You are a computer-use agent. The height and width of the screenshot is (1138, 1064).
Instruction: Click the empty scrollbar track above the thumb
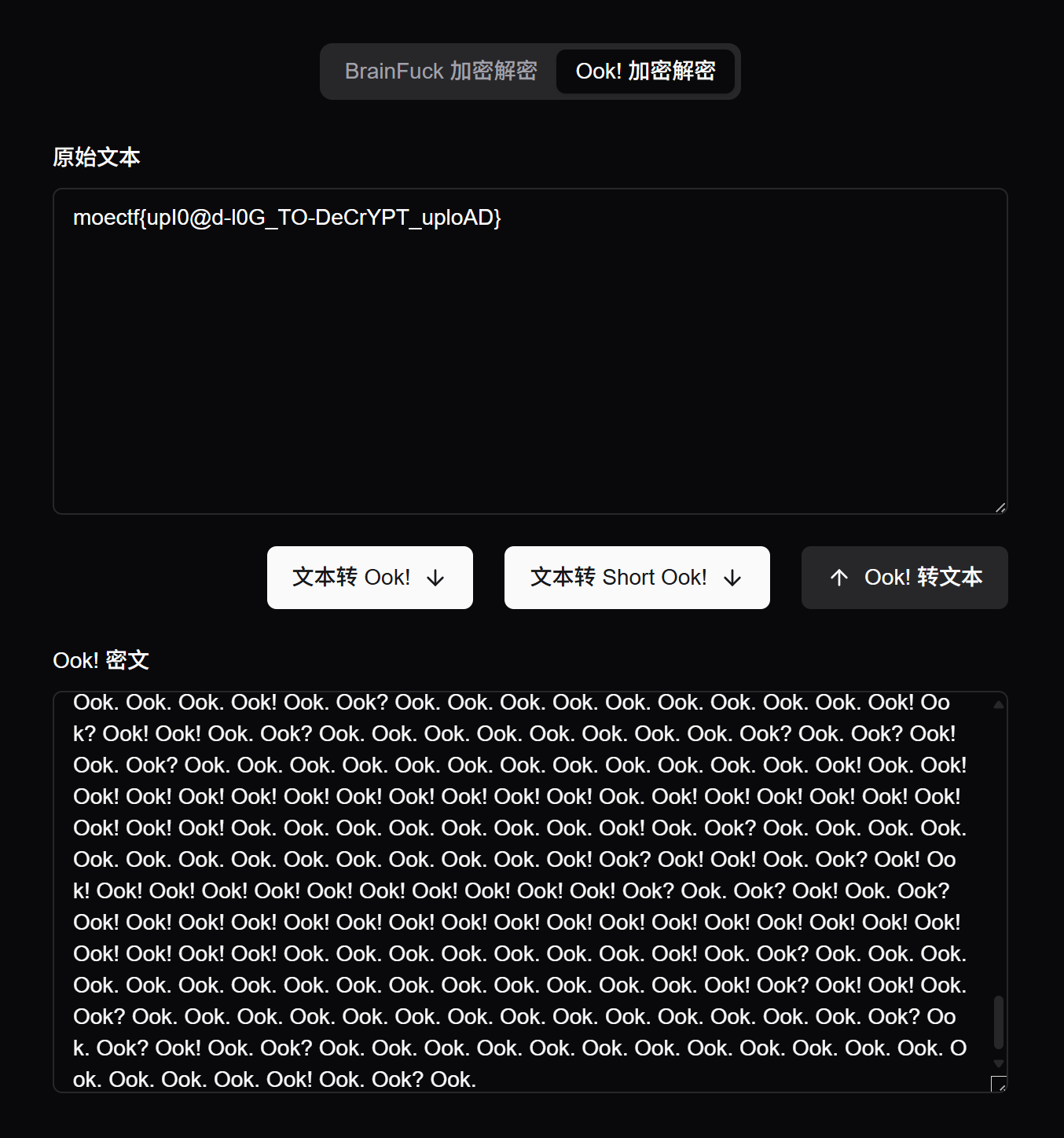tap(999, 849)
